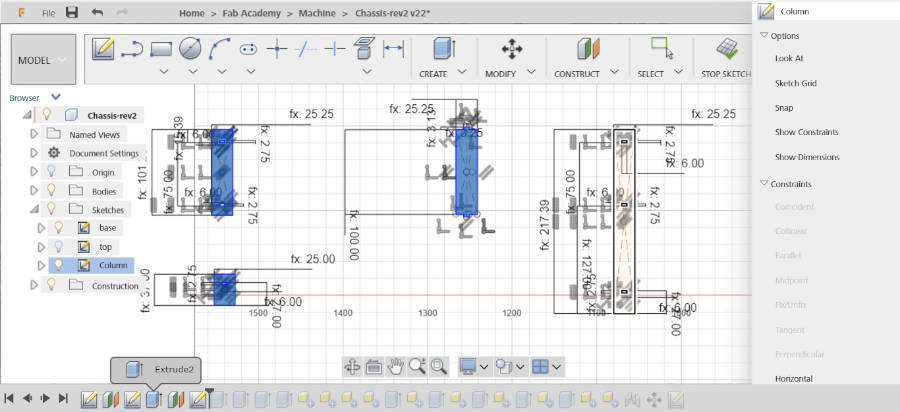Activate the Pan hand tool
Viewport: 900px width, 412px height.
(x=396, y=366)
